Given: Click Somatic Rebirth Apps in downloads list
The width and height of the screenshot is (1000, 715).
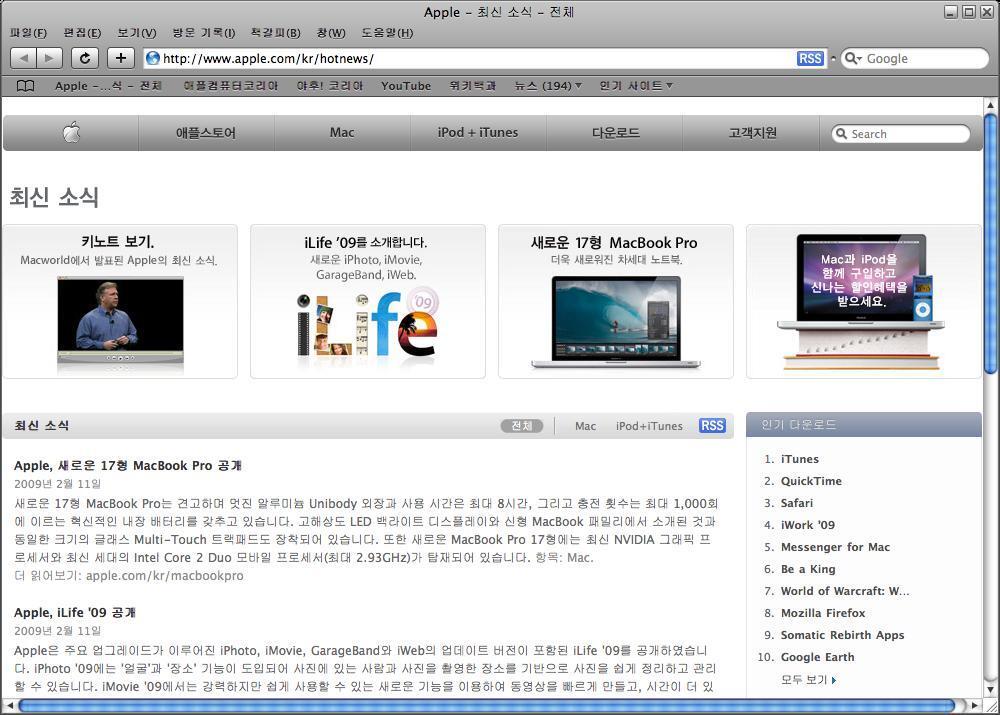Looking at the screenshot, I should click(x=842, y=635).
